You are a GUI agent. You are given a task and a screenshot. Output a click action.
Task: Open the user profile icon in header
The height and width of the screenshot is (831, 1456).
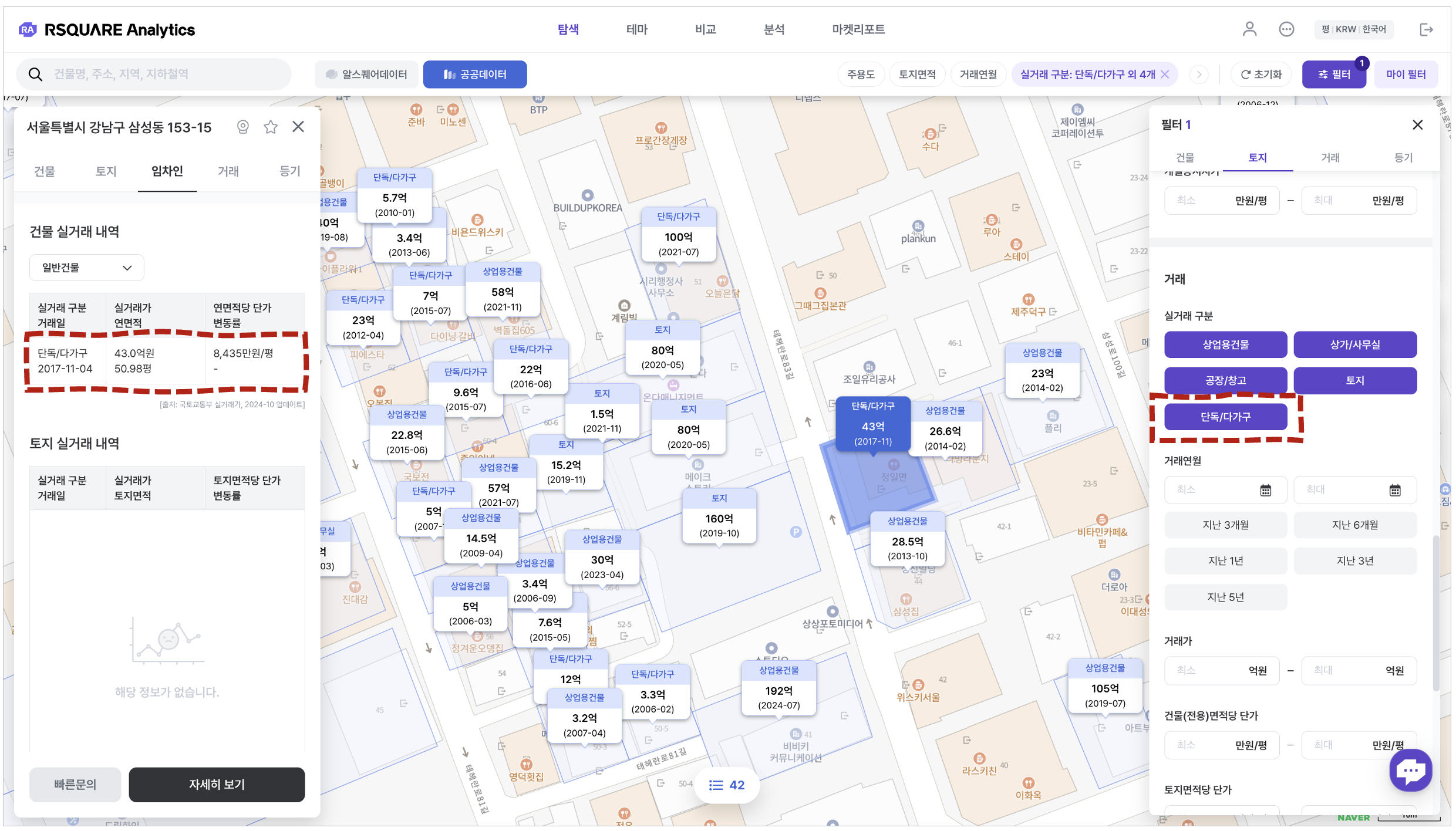coord(1249,29)
